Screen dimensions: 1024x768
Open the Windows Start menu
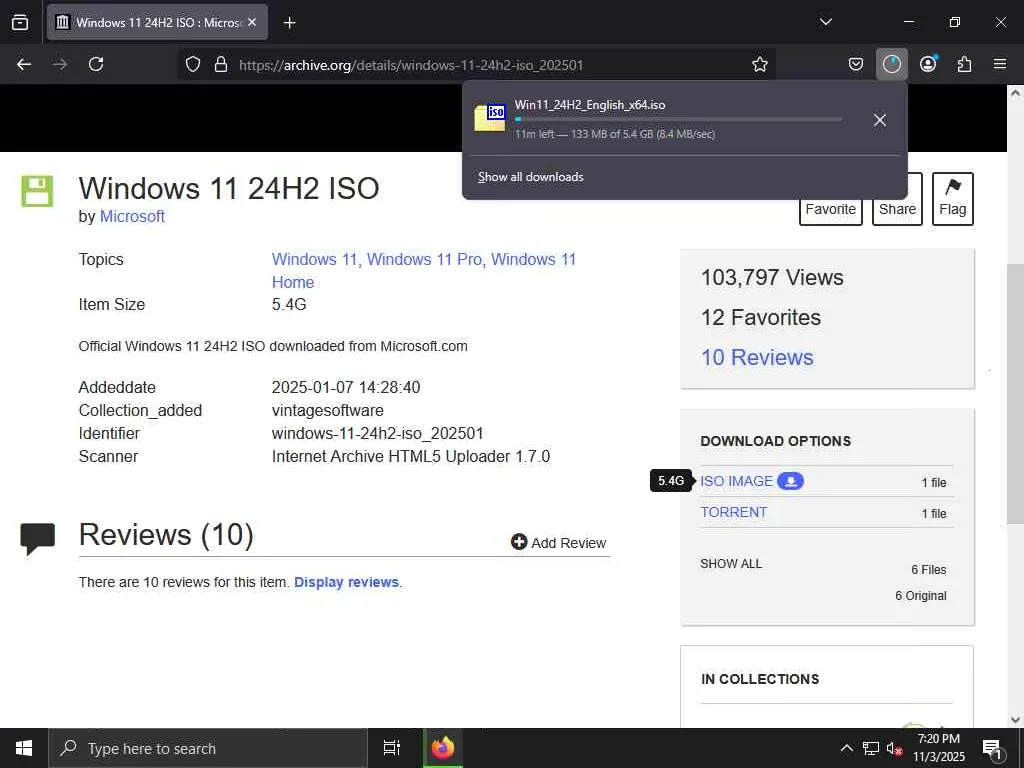pyautogui.click(x=24, y=748)
